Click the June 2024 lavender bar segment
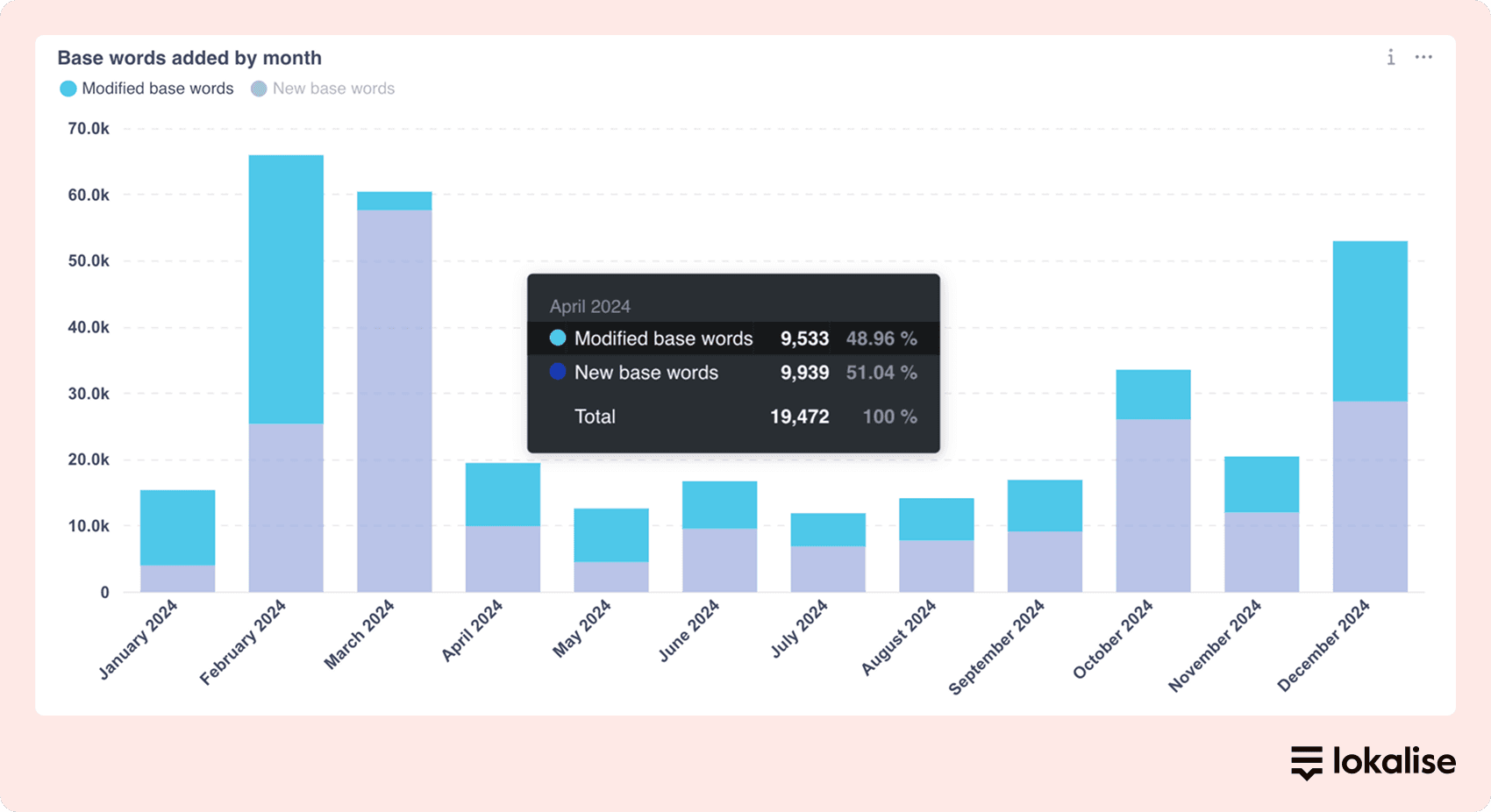 [719, 559]
